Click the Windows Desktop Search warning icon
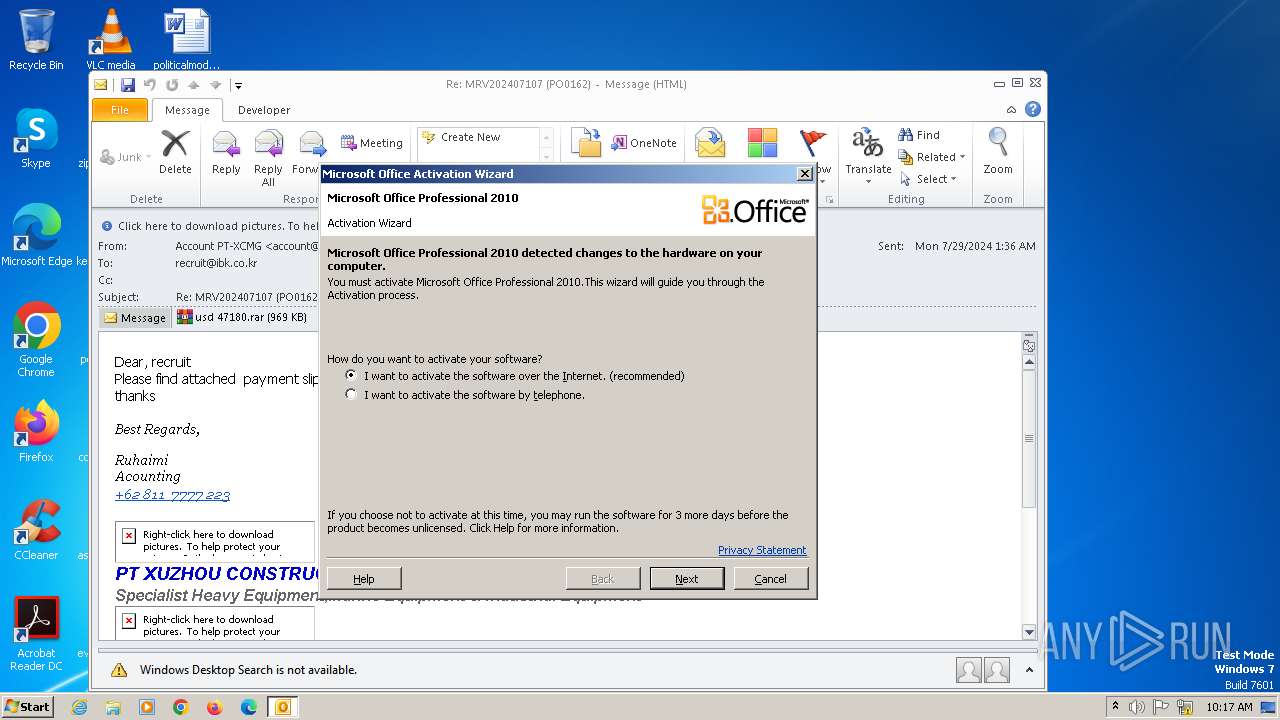 tap(119, 670)
